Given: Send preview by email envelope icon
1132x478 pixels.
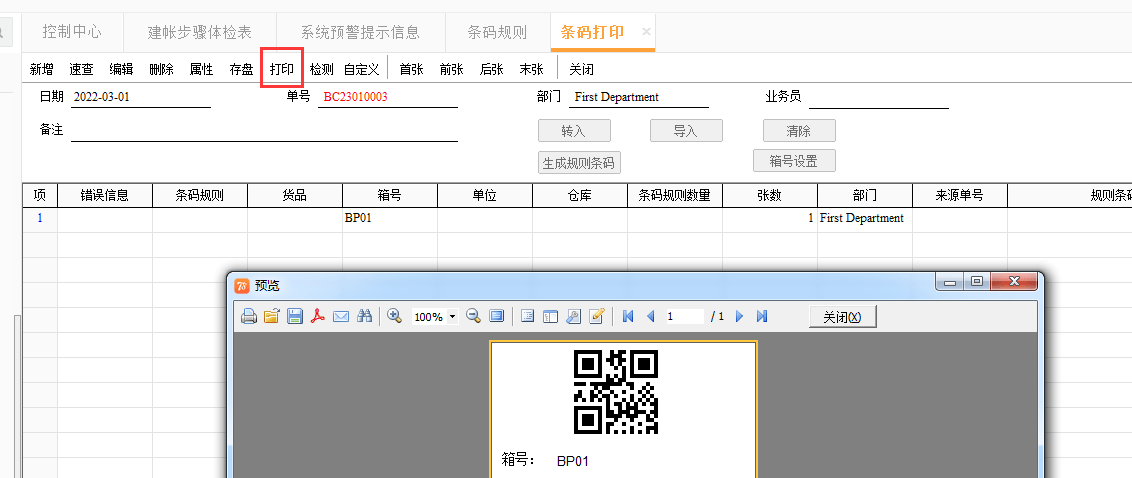Looking at the screenshot, I should 341,316.
